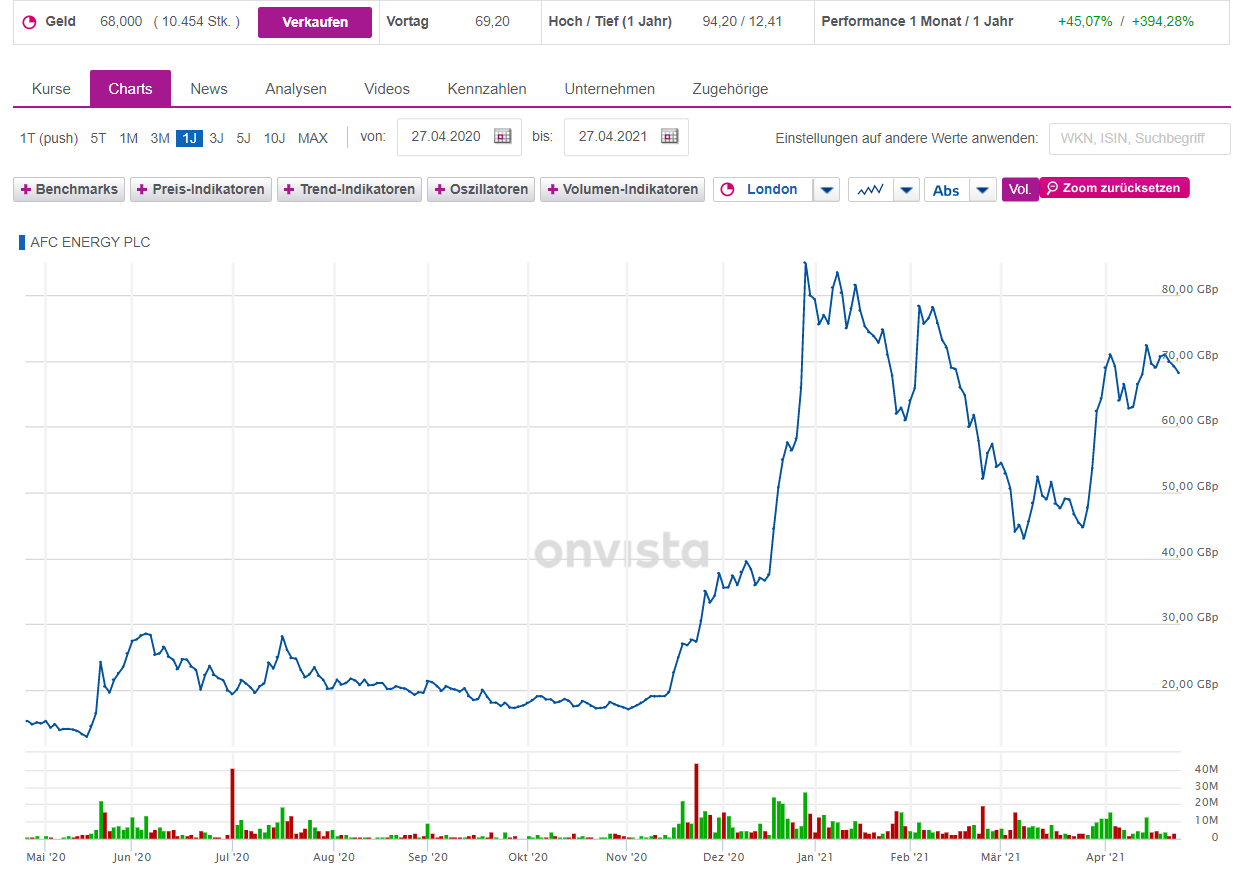The width and height of the screenshot is (1251, 871).
Task: Select the 10J time range
Action: point(275,138)
